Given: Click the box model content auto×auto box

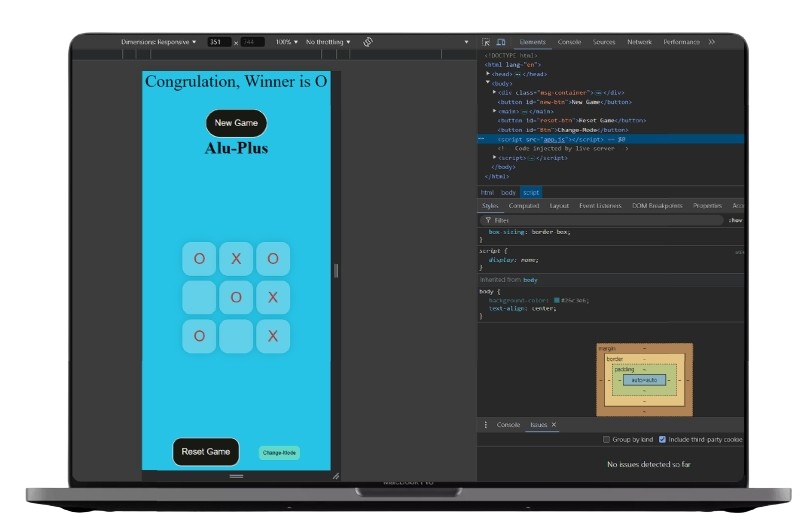Looking at the screenshot, I should point(644,380).
